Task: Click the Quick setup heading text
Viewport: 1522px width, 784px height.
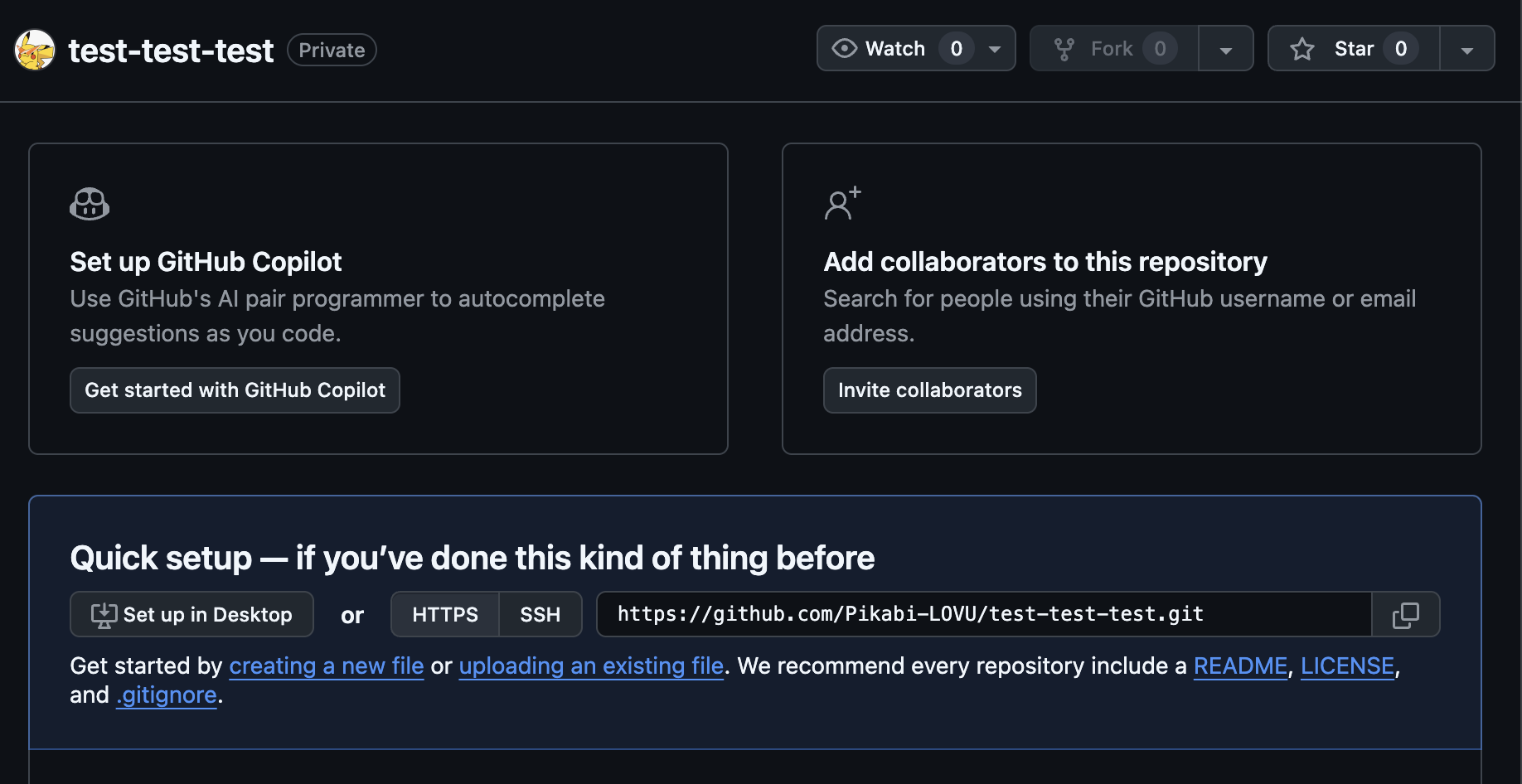Action: pos(473,558)
